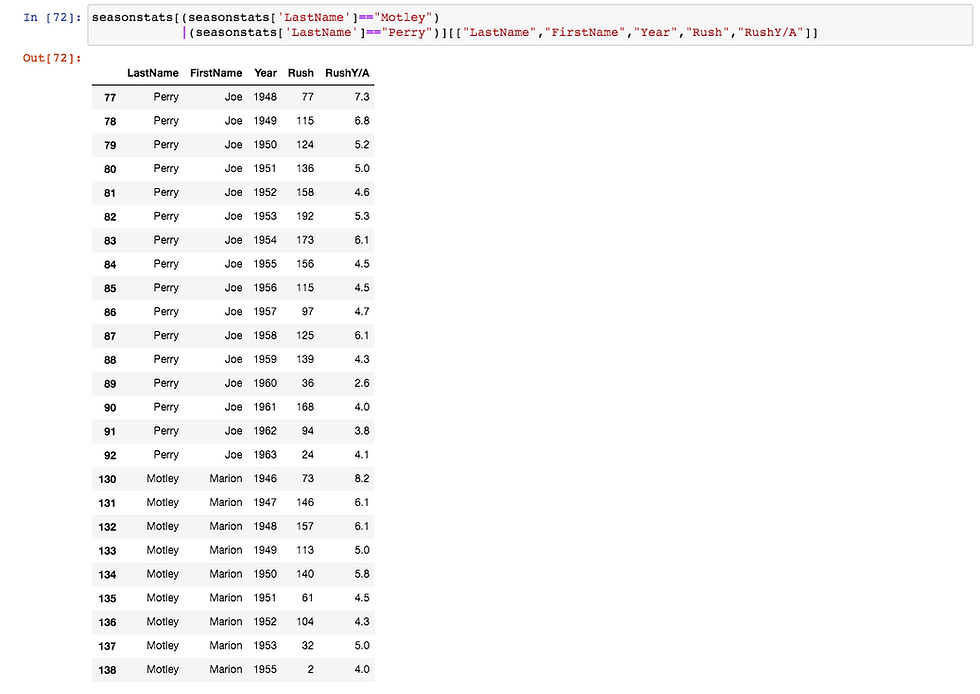Click Rush value 124
Viewport: 980px width, 694px height.
(305, 144)
